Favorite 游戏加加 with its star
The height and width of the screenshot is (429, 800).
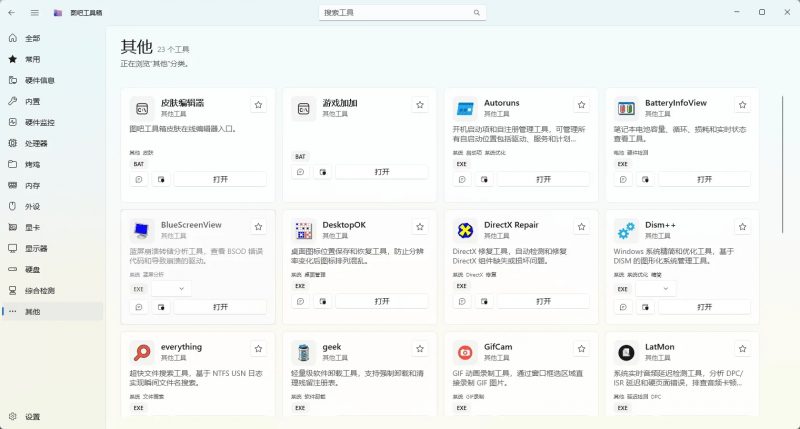pos(420,105)
